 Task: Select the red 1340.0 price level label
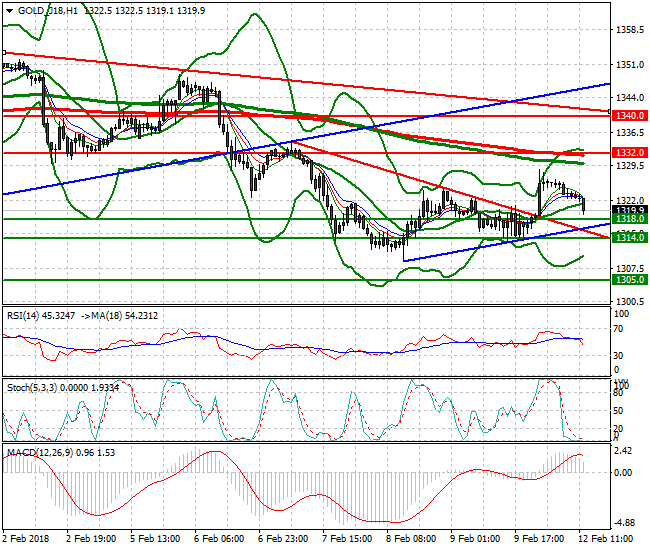630,116
